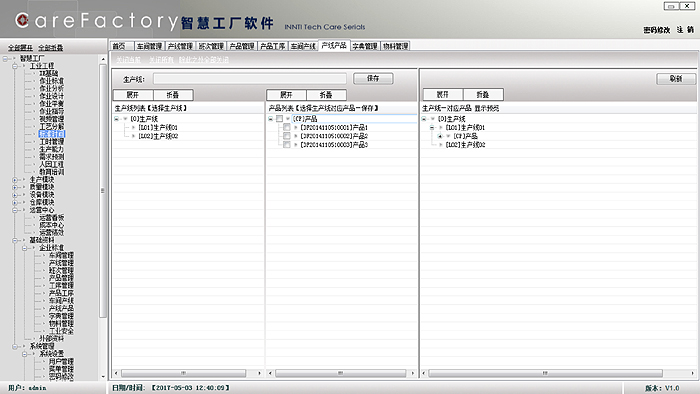Open the 字典管理 tab
700x394 pixels.
(x=365, y=46)
